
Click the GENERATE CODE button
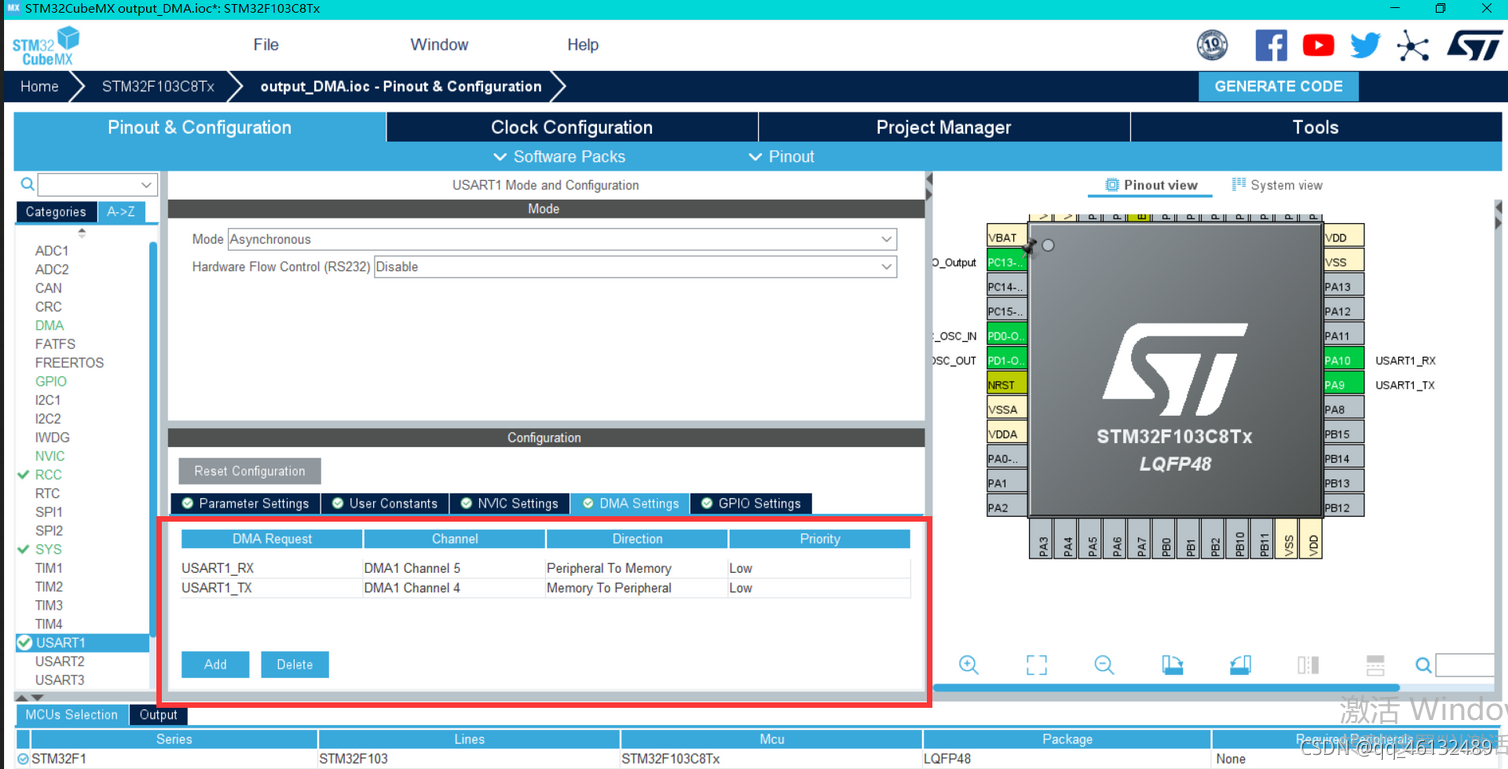click(1278, 87)
